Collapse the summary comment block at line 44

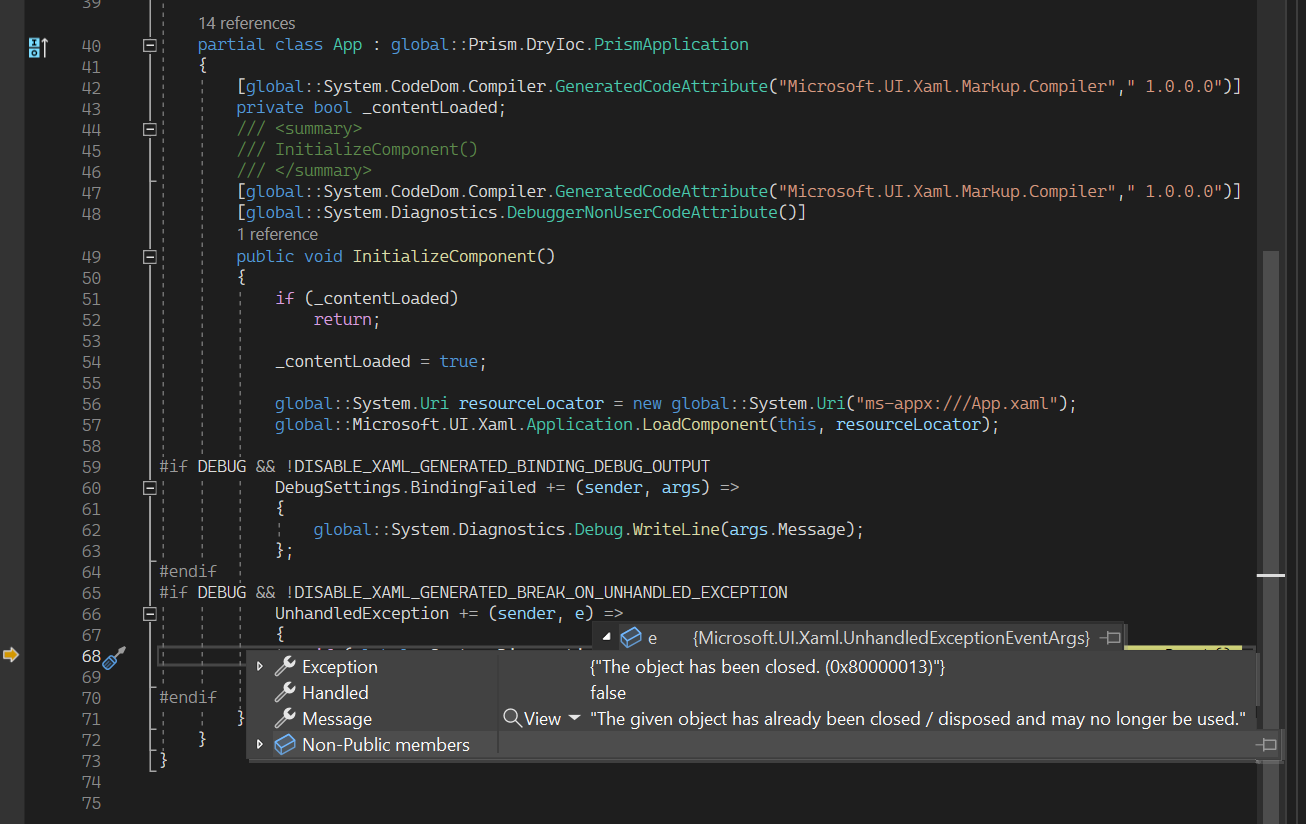pos(150,129)
